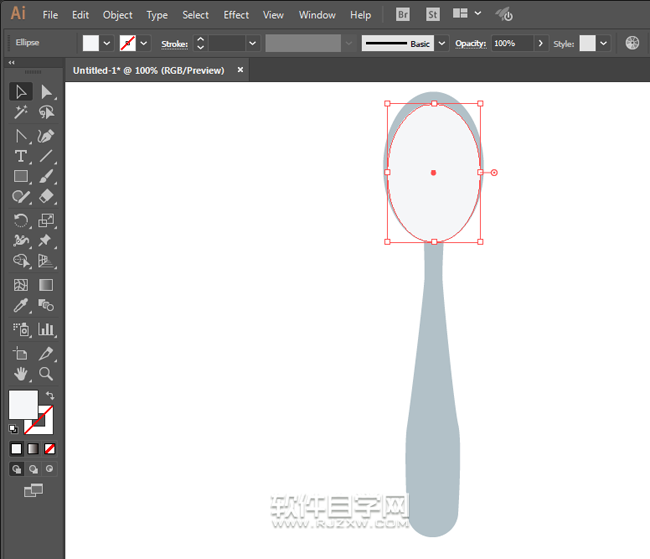This screenshot has width=650, height=559.
Task: Click the Stroke label link
Action: [175, 44]
